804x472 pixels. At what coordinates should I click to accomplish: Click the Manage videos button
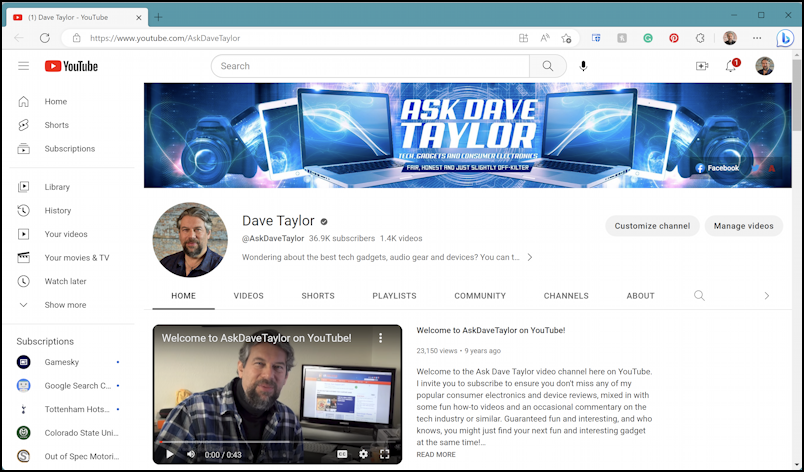click(x=743, y=226)
